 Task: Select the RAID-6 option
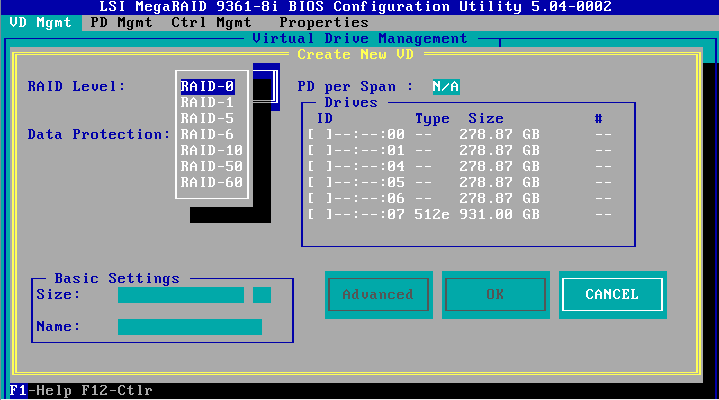pos(207,134)
